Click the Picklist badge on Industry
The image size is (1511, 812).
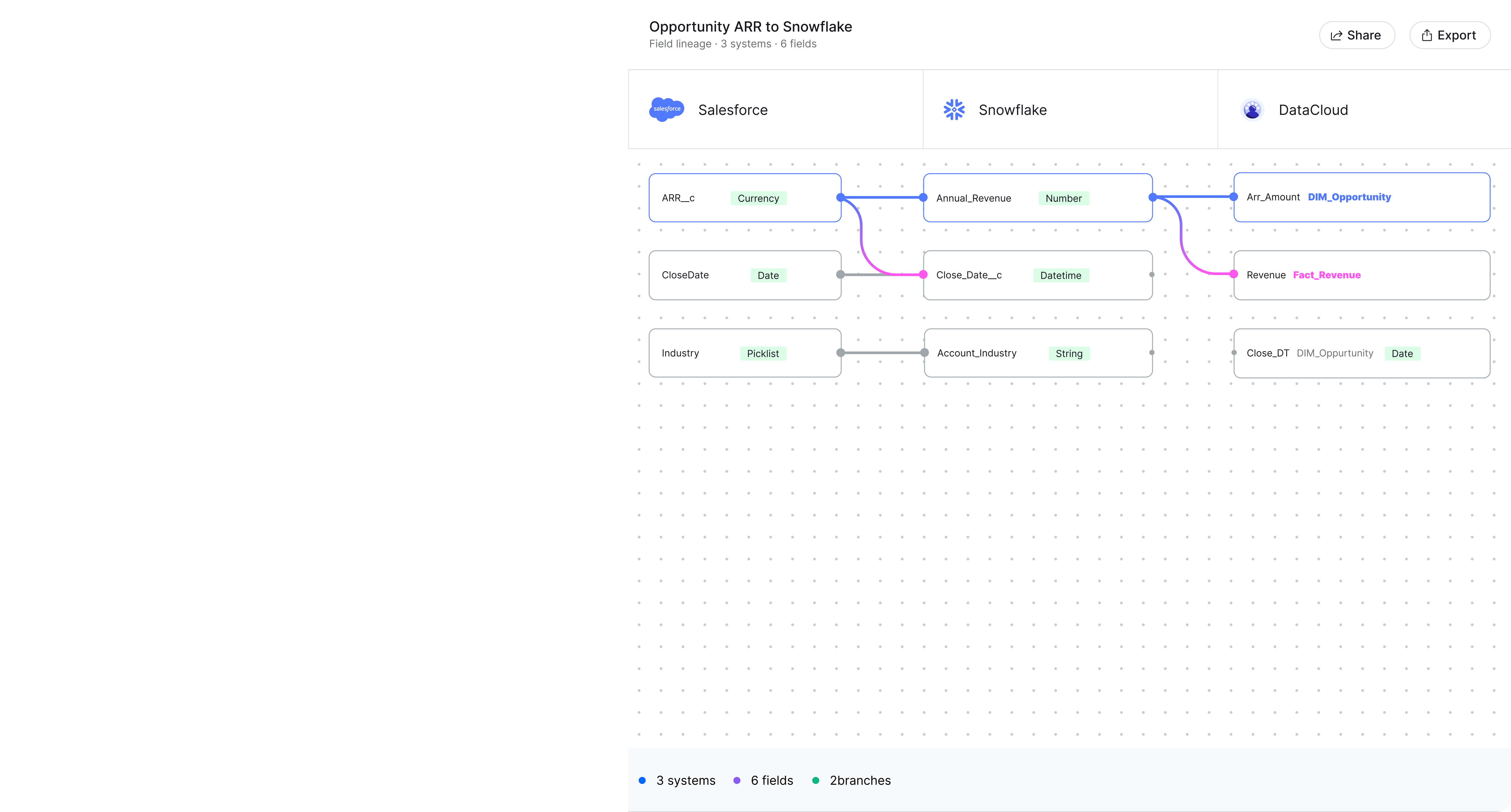click(x=763, y=353)
